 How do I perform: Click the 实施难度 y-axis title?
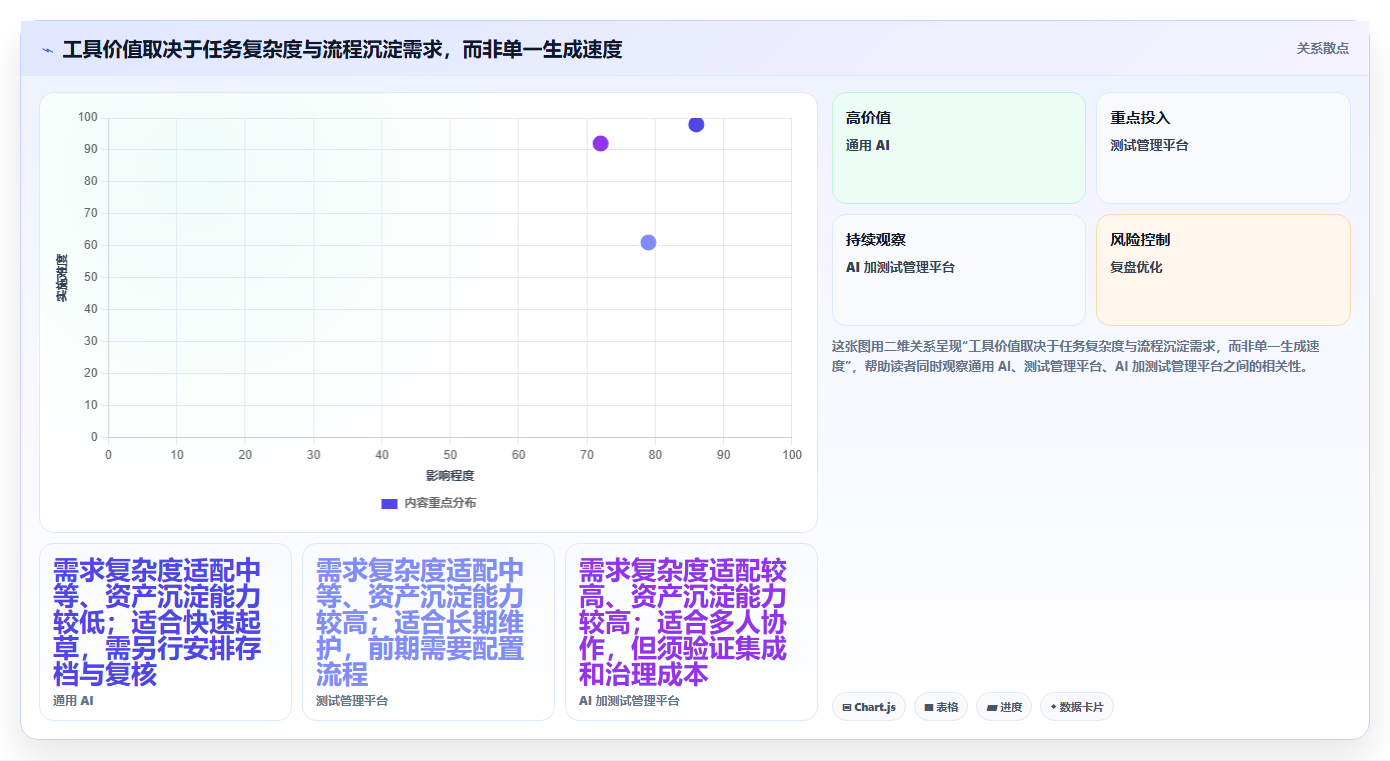(x=62, y=278)
